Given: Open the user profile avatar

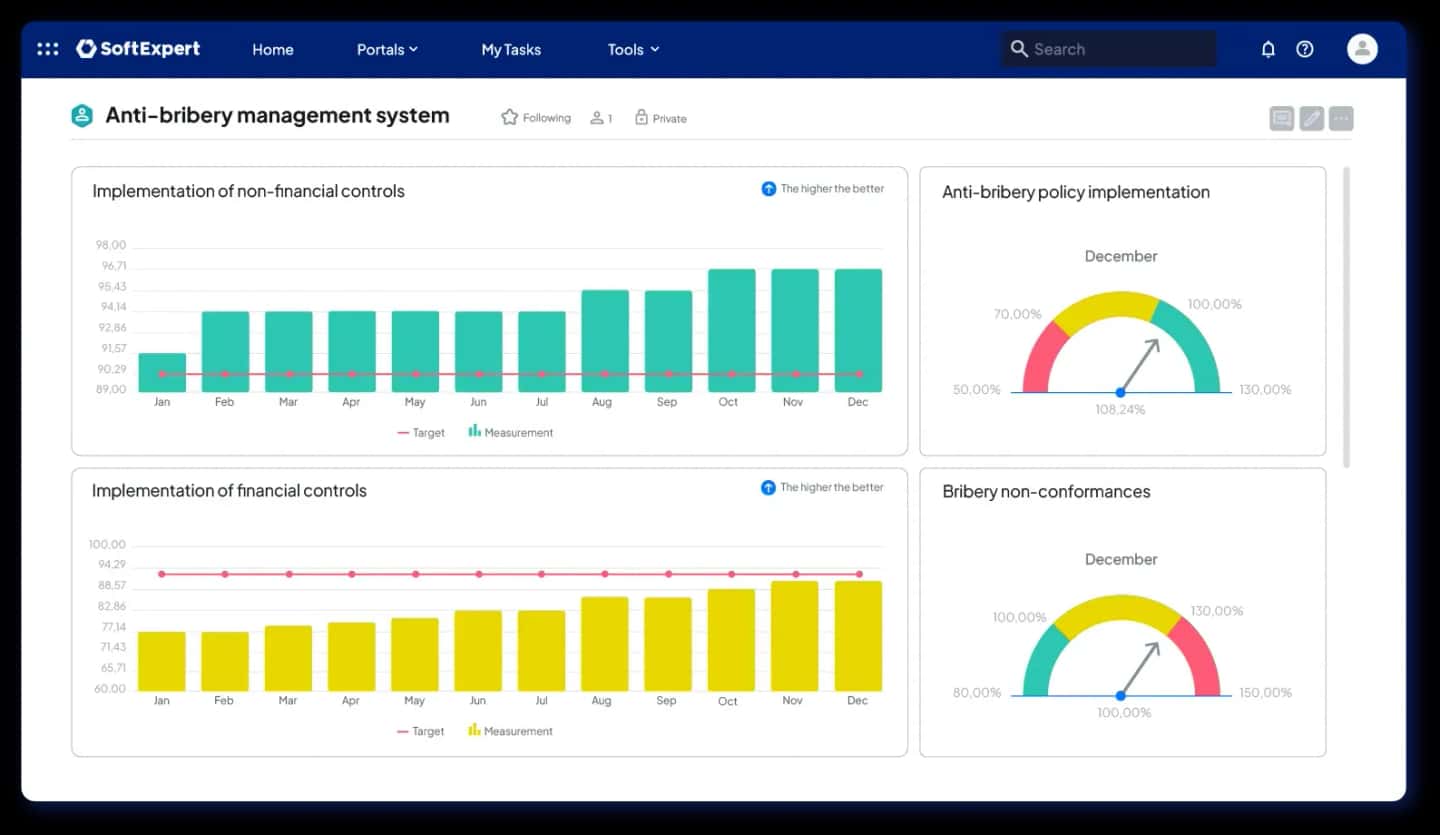Looking at the screenshot, I should [1362, 49].
